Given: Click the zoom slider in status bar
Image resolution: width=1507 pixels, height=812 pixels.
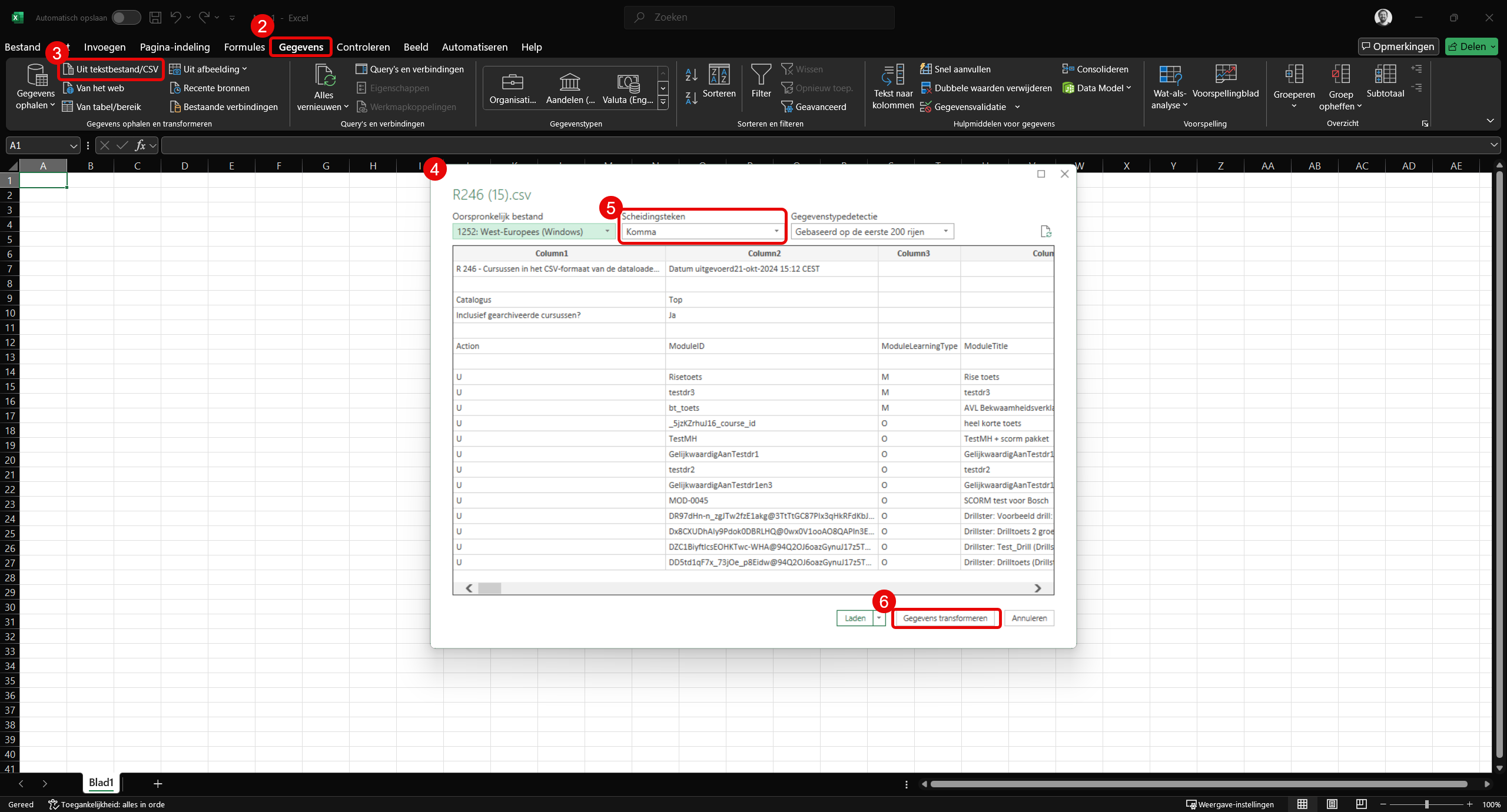Looking at the screenshot, I should point(1426,804).
